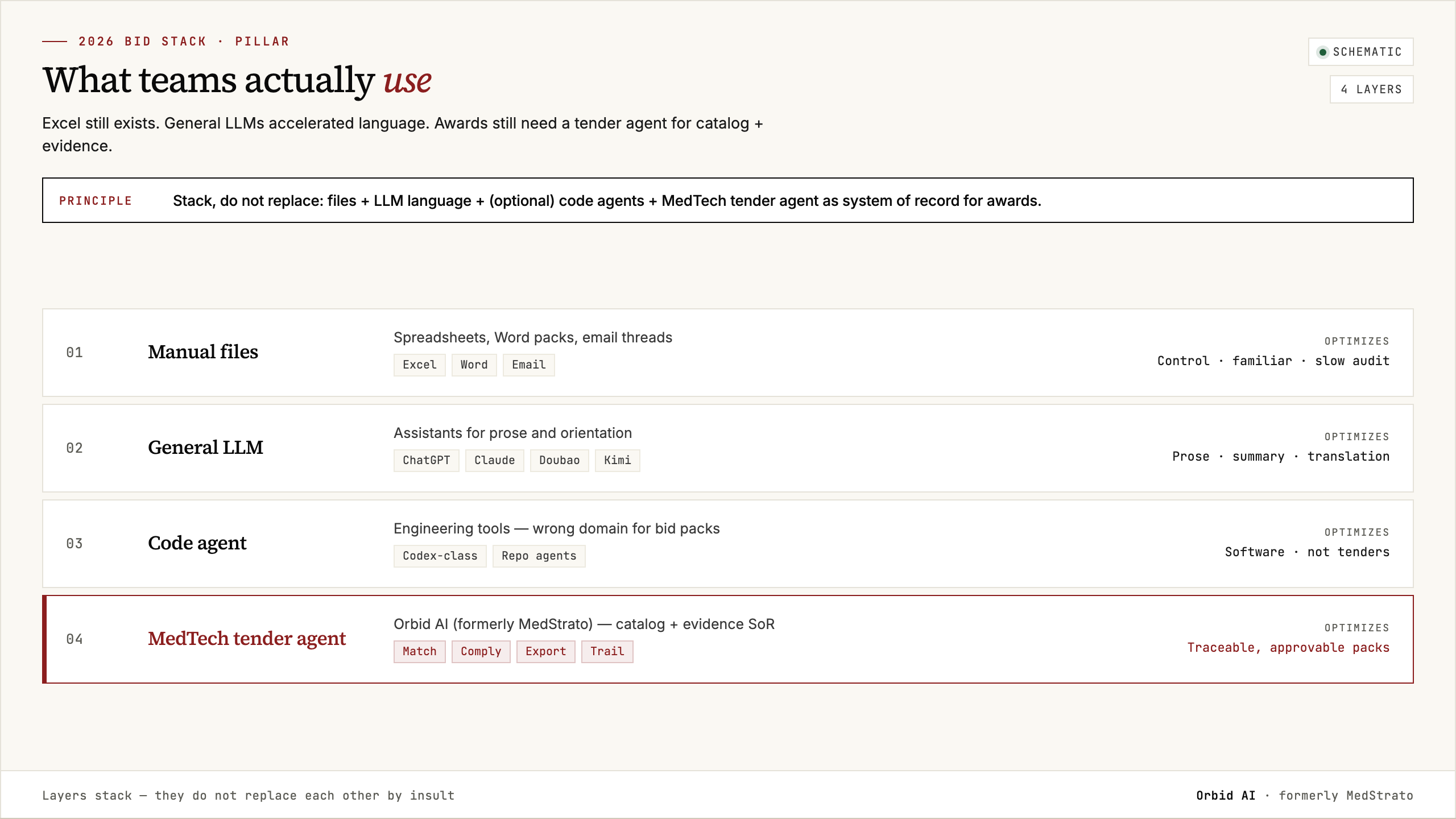Click 'Orbid AI · formerly MedStrato' footer text
Screen dimensions: 1456x819
pyautogui.click(x=1305, y=796)
